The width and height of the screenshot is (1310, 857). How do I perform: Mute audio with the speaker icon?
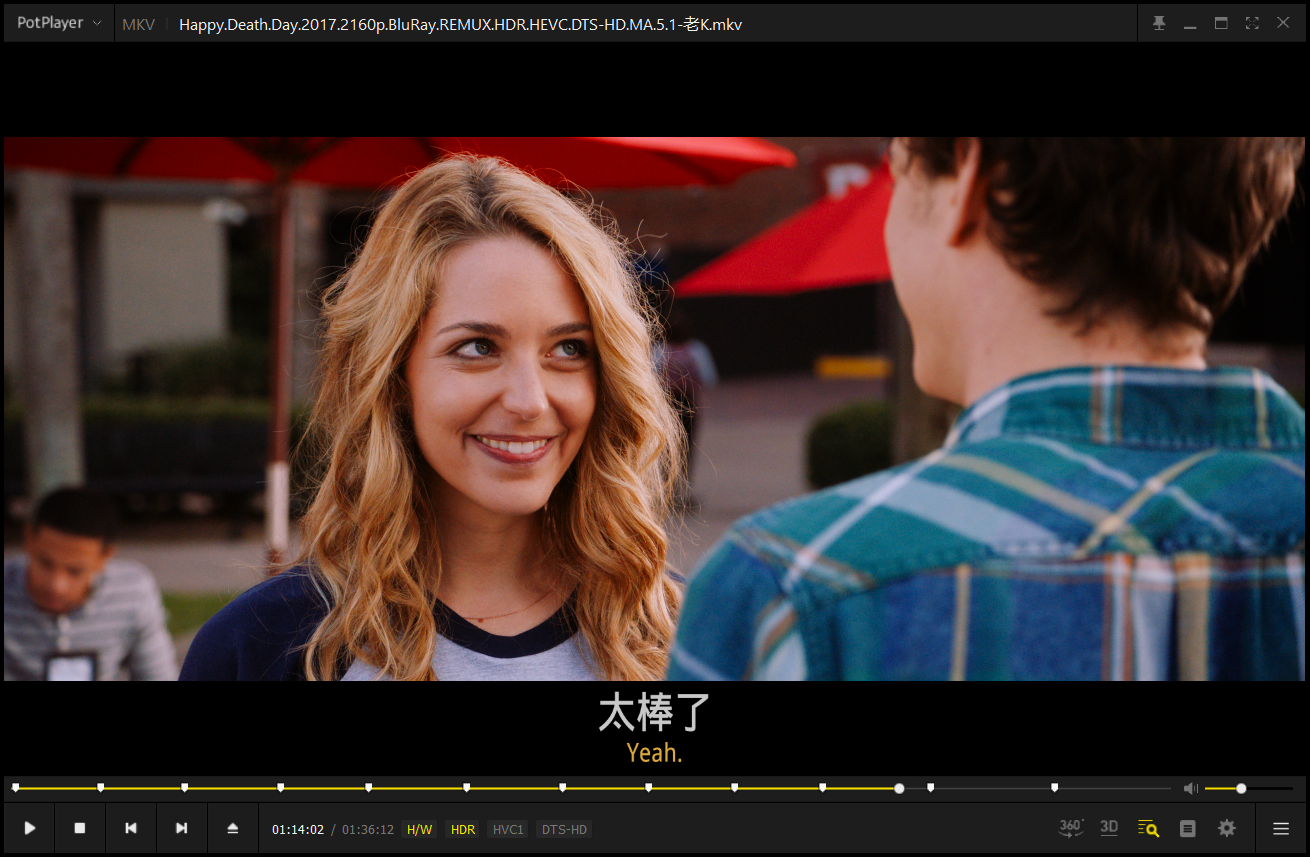[1191, 788]
